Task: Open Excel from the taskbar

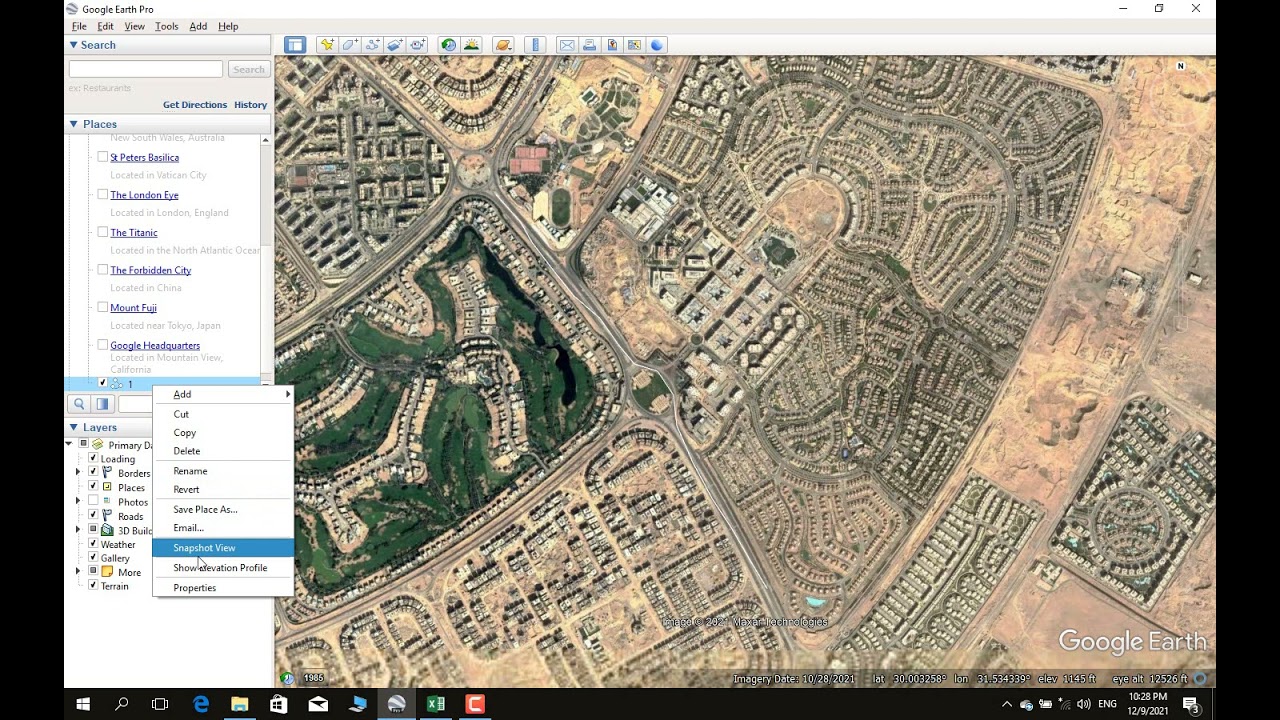Action: click(436, 704)
